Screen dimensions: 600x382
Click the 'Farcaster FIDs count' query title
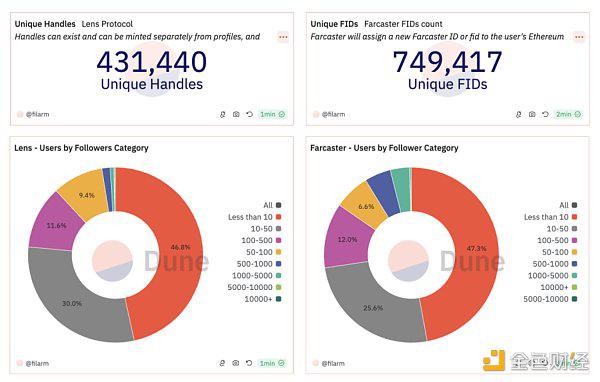click(x=403, y=24)
